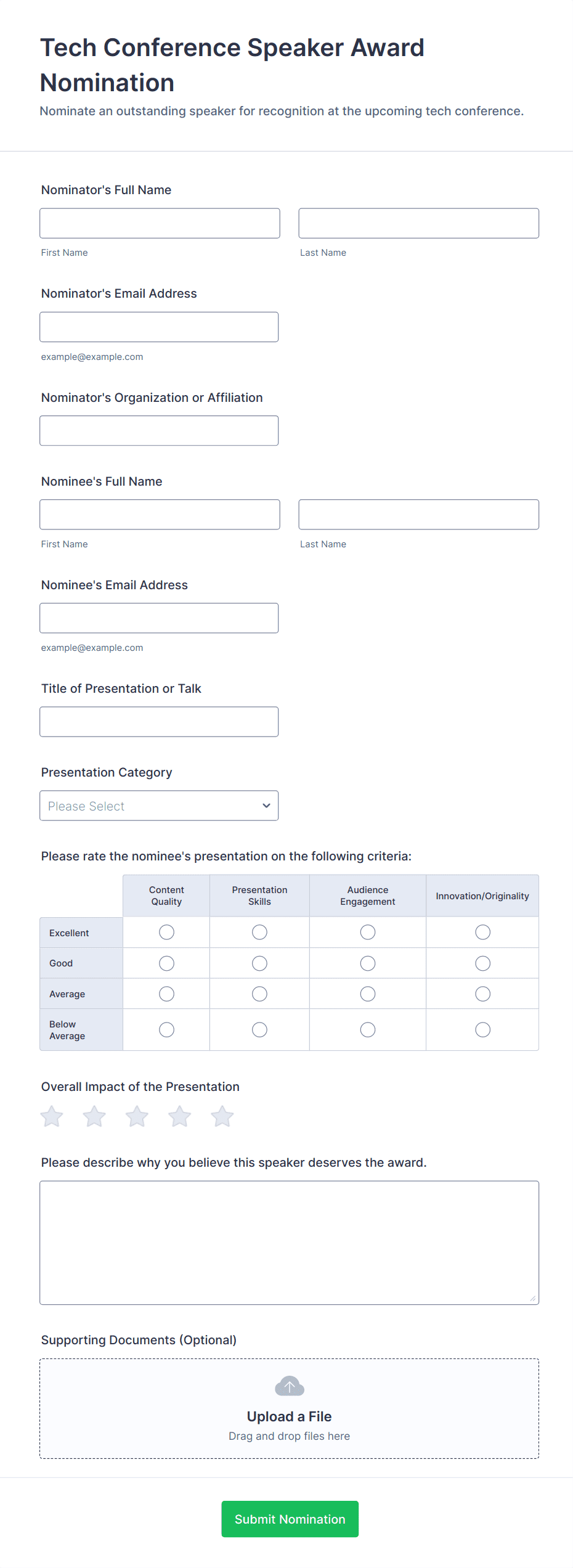Screen dimensions: 573x1568
Task: Rate Presentation Skills as Good
Action: pyautogui.click(x=259, y=963)
